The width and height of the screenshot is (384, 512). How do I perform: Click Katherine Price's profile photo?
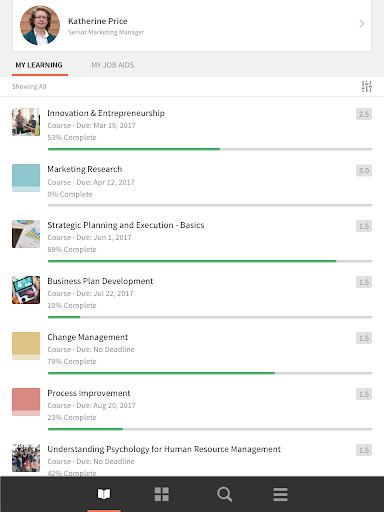40,25
